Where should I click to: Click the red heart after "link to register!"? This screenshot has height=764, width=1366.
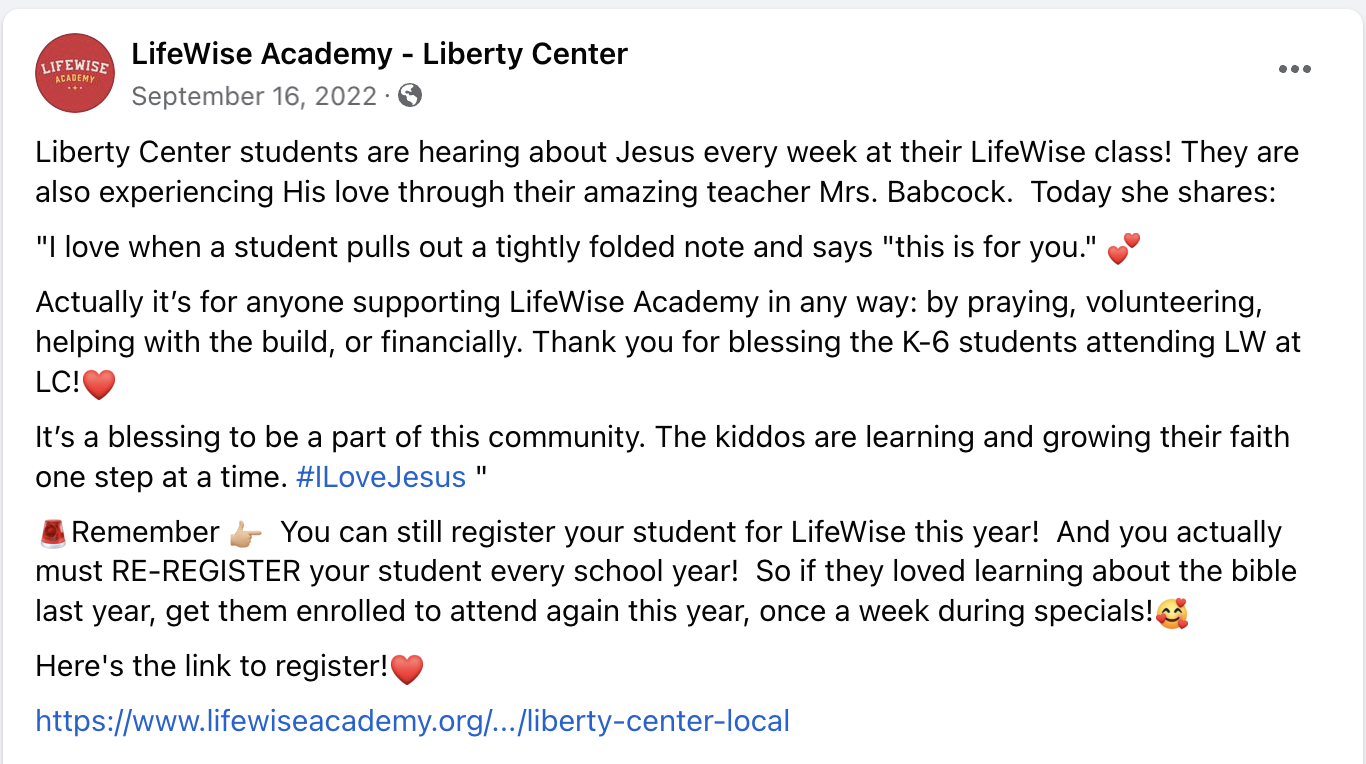(x=407, y=667)
